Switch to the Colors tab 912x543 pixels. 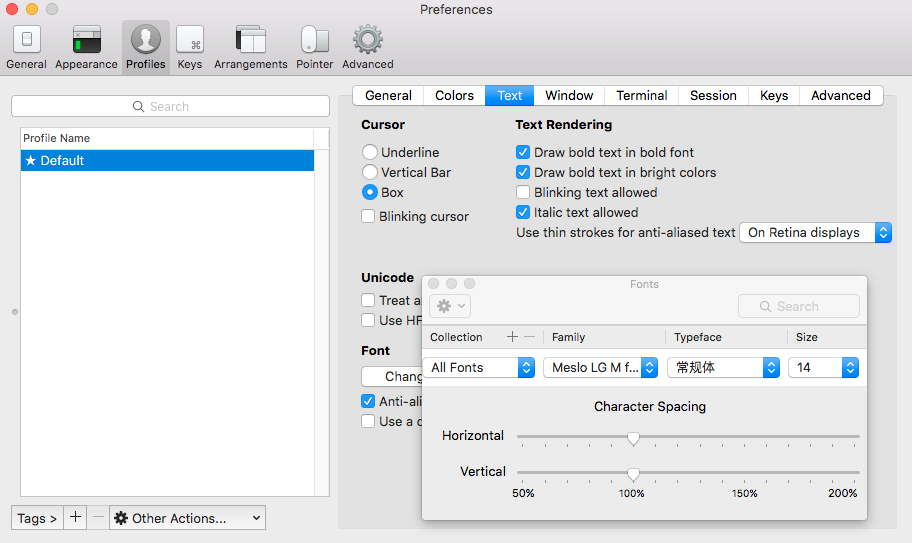(x=454, y=95)
